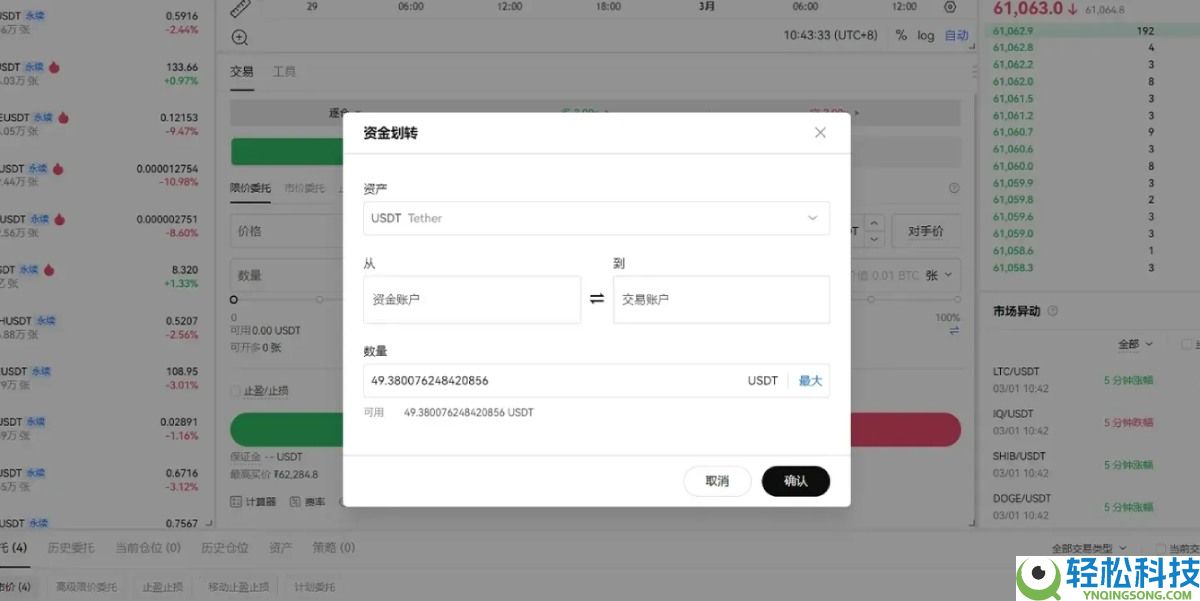Switch to the 交易 tab
This screenshot has height=601, width=1200.
point(242,72)
